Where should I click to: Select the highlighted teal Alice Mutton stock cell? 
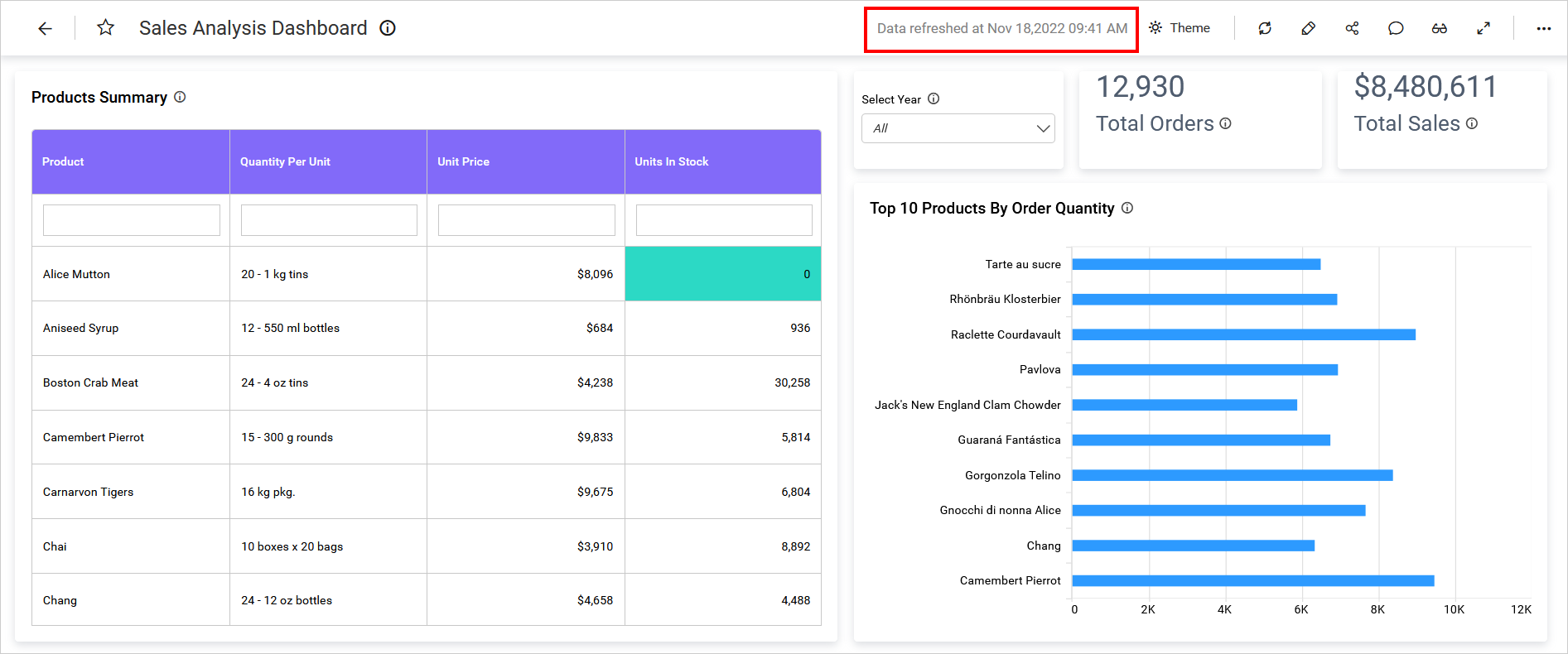point(722,274)
